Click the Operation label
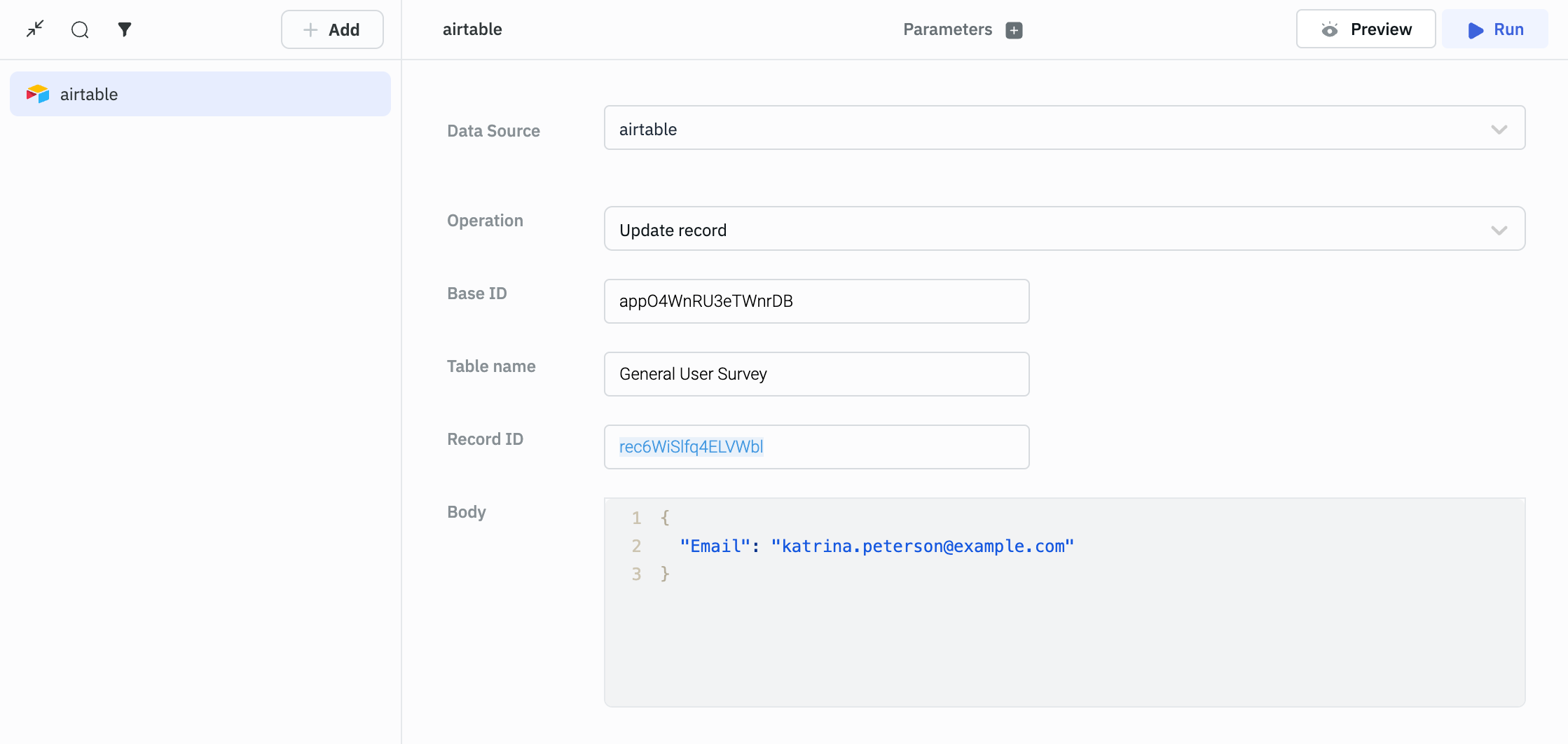1568x744 pixels. [x=485, y=221]
